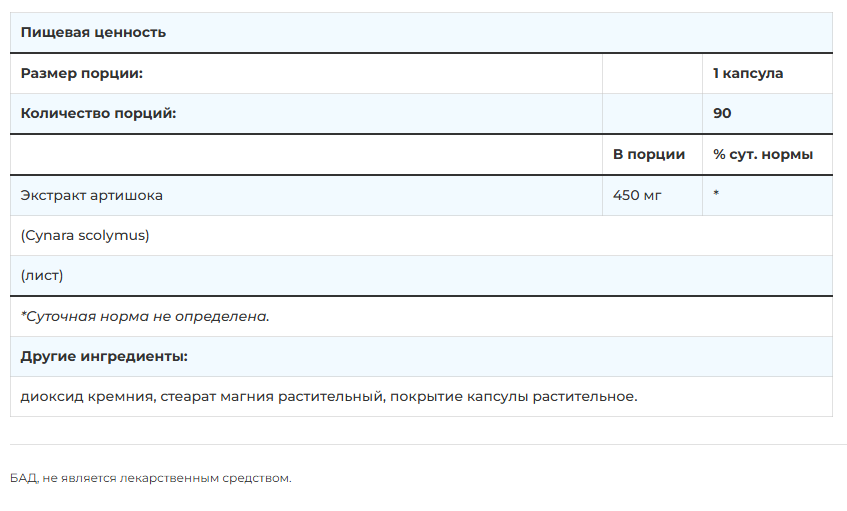This screenshot has height=511, width=847.
Task: Click the 'Суточная норма не определена' footnote
Action: [145, 316]
